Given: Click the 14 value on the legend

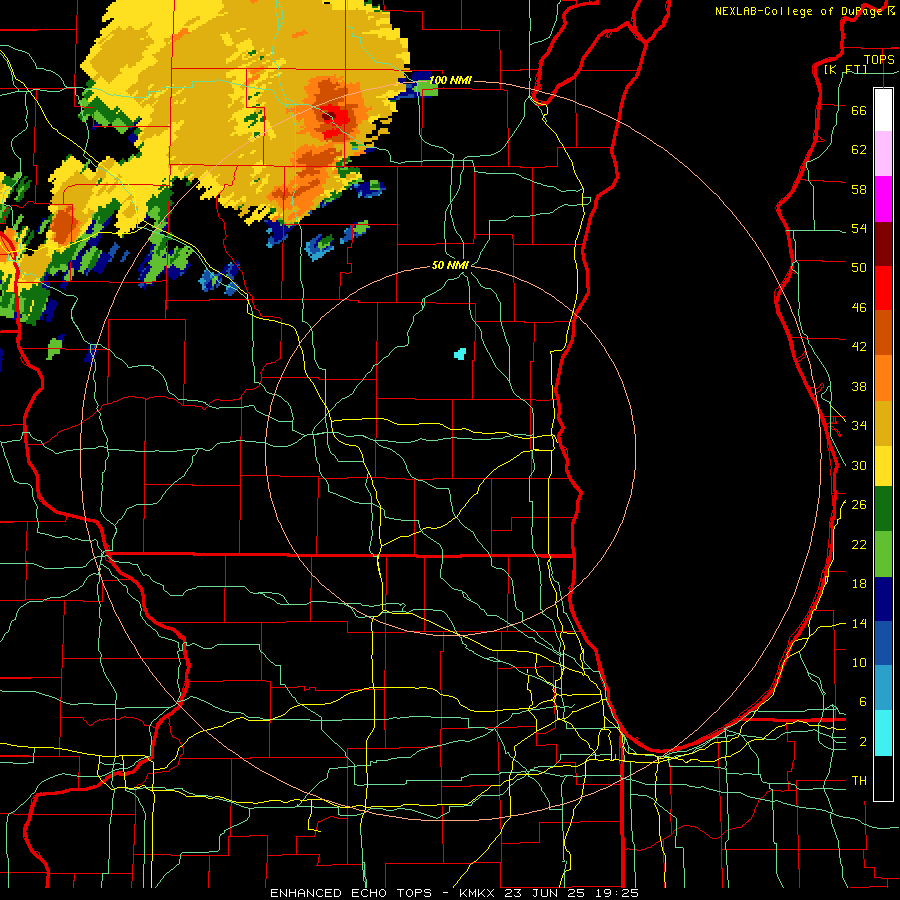Looking at the screenshot, I should [x=859, y=623].
